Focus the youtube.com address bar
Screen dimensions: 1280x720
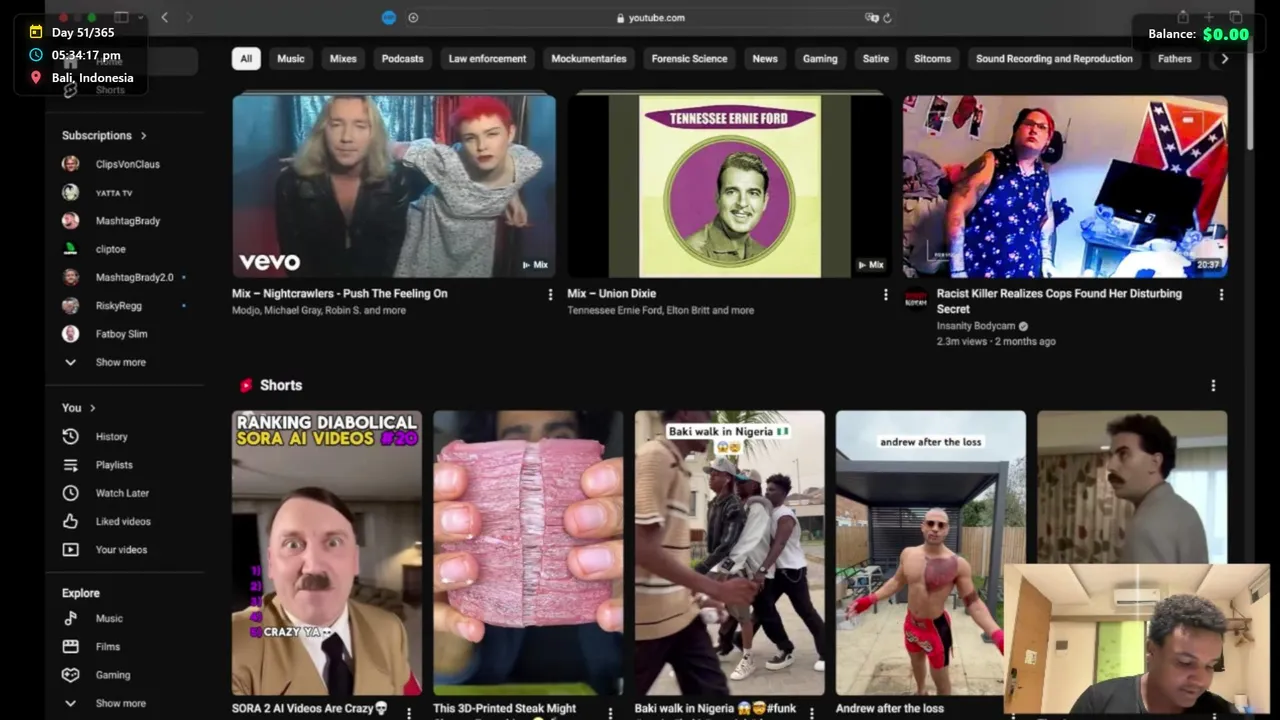pyautogui.click(x=650, y=18)
